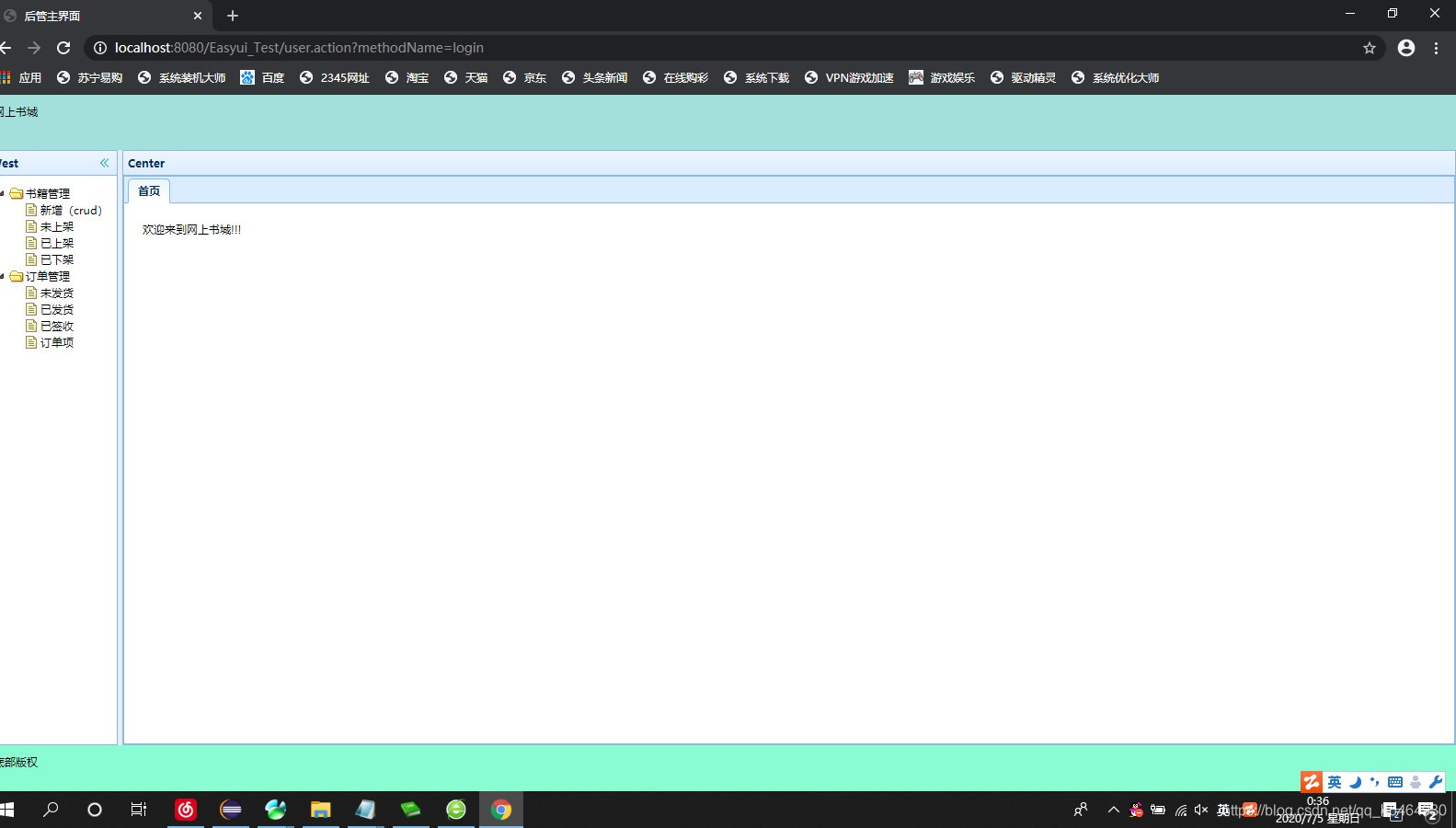Viewport: 1456px width, 828px height.
Task: Open the 苏宁易购 bookmark
Action: click(x=90, y=77)
